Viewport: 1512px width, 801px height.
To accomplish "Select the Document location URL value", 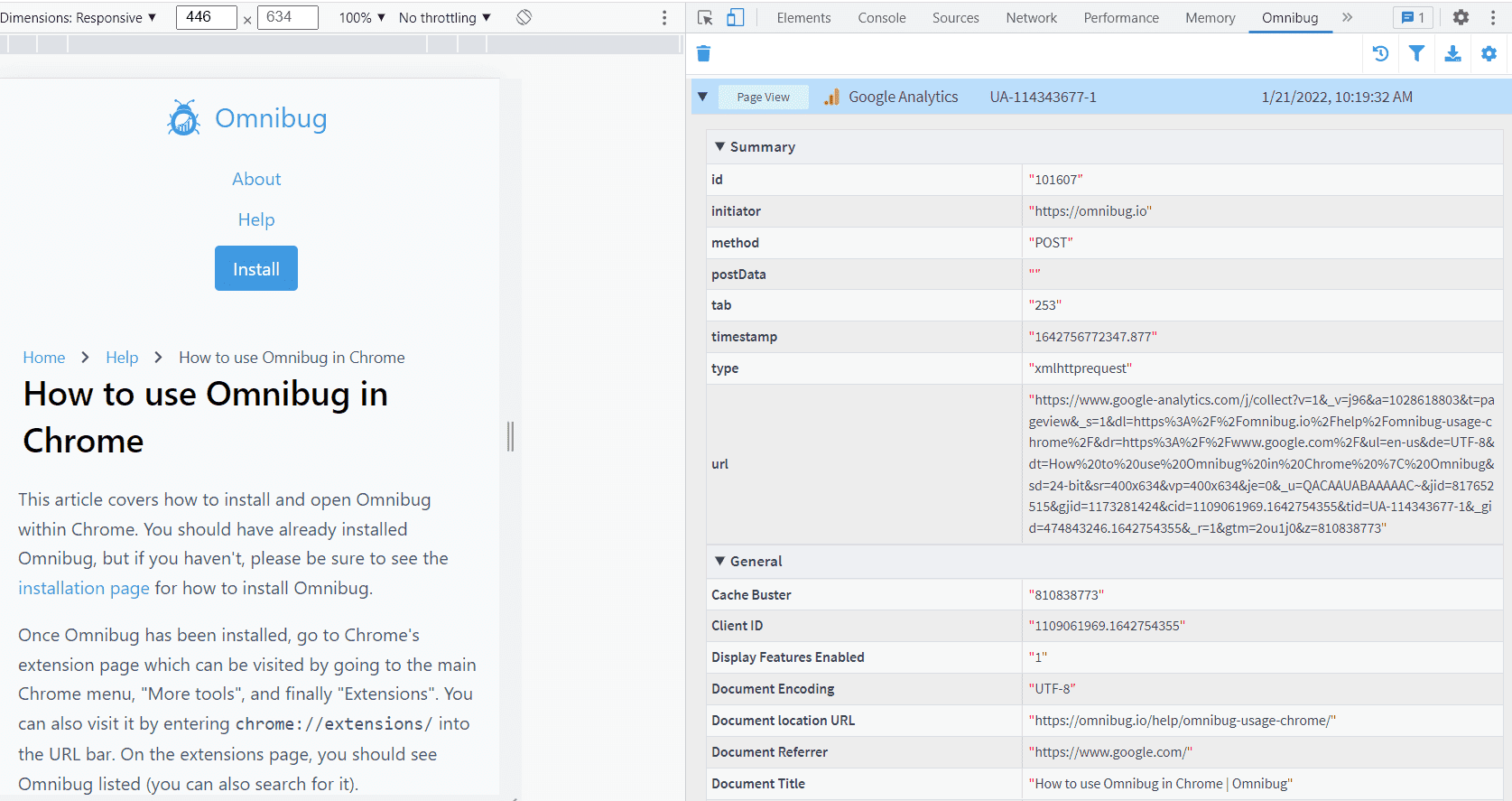I will 1183,721.
